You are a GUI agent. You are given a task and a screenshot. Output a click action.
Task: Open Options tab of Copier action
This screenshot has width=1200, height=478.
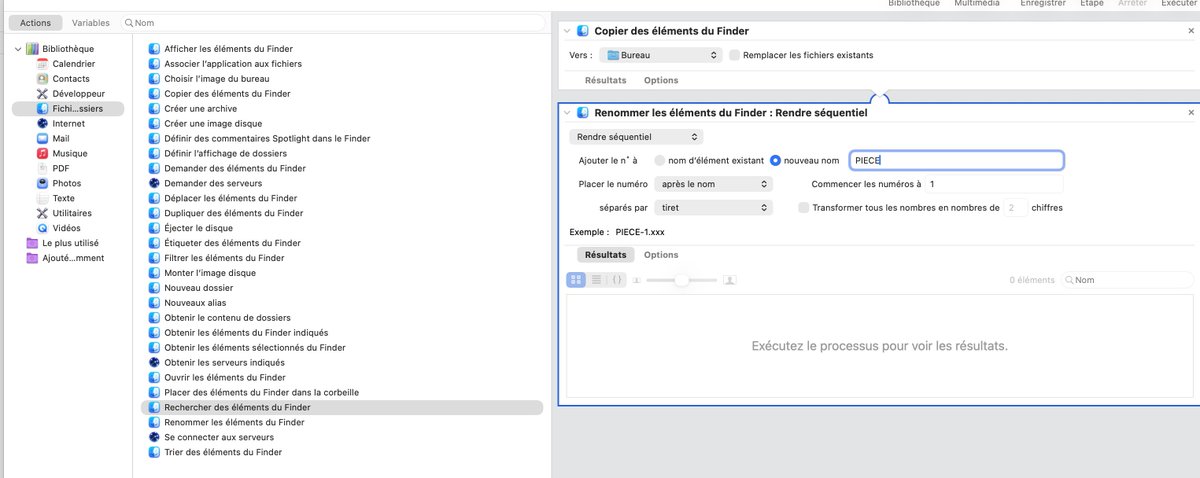[x=661, y=80]
